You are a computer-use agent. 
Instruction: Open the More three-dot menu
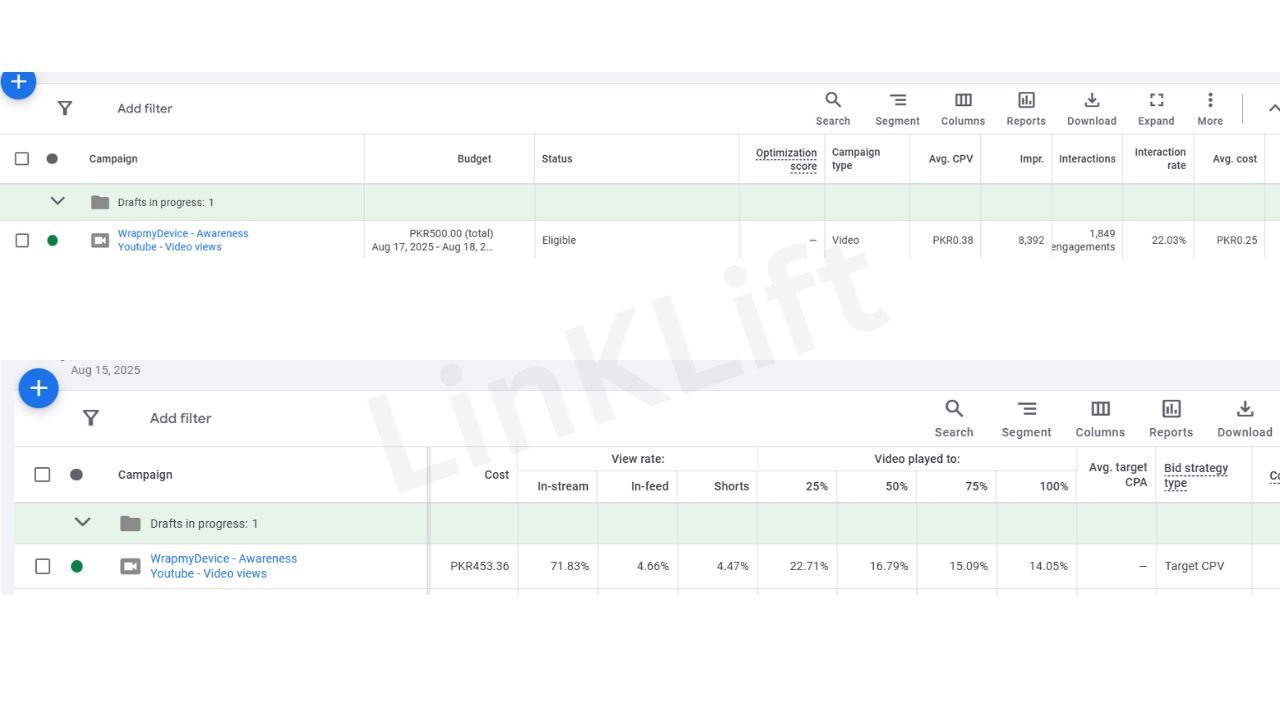[x=1210, y=101]
